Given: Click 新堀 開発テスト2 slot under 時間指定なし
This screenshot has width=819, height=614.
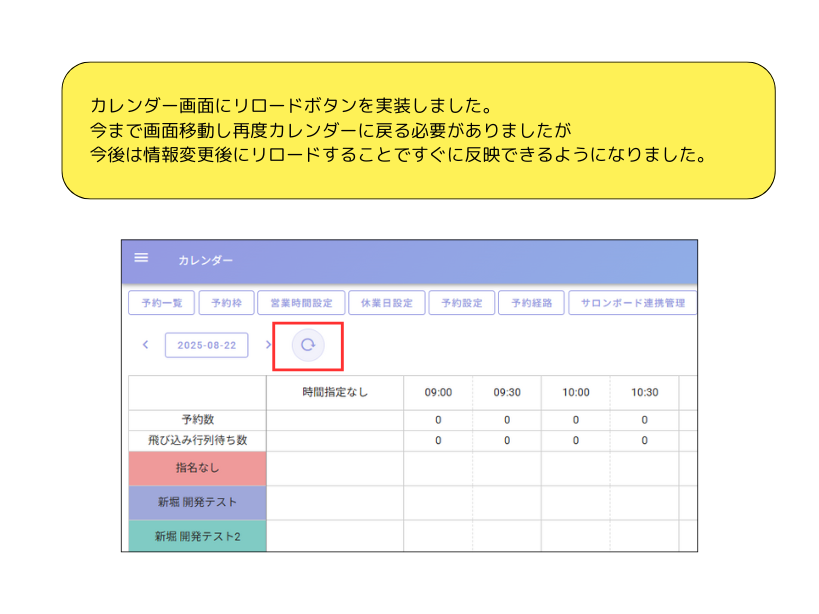Looking at the screenshot, I should [x=335, y=536].
